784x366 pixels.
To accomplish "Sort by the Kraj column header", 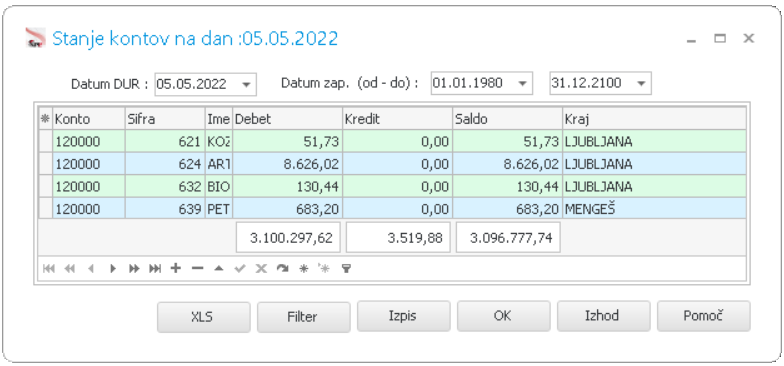I will (x=654, y=119).
